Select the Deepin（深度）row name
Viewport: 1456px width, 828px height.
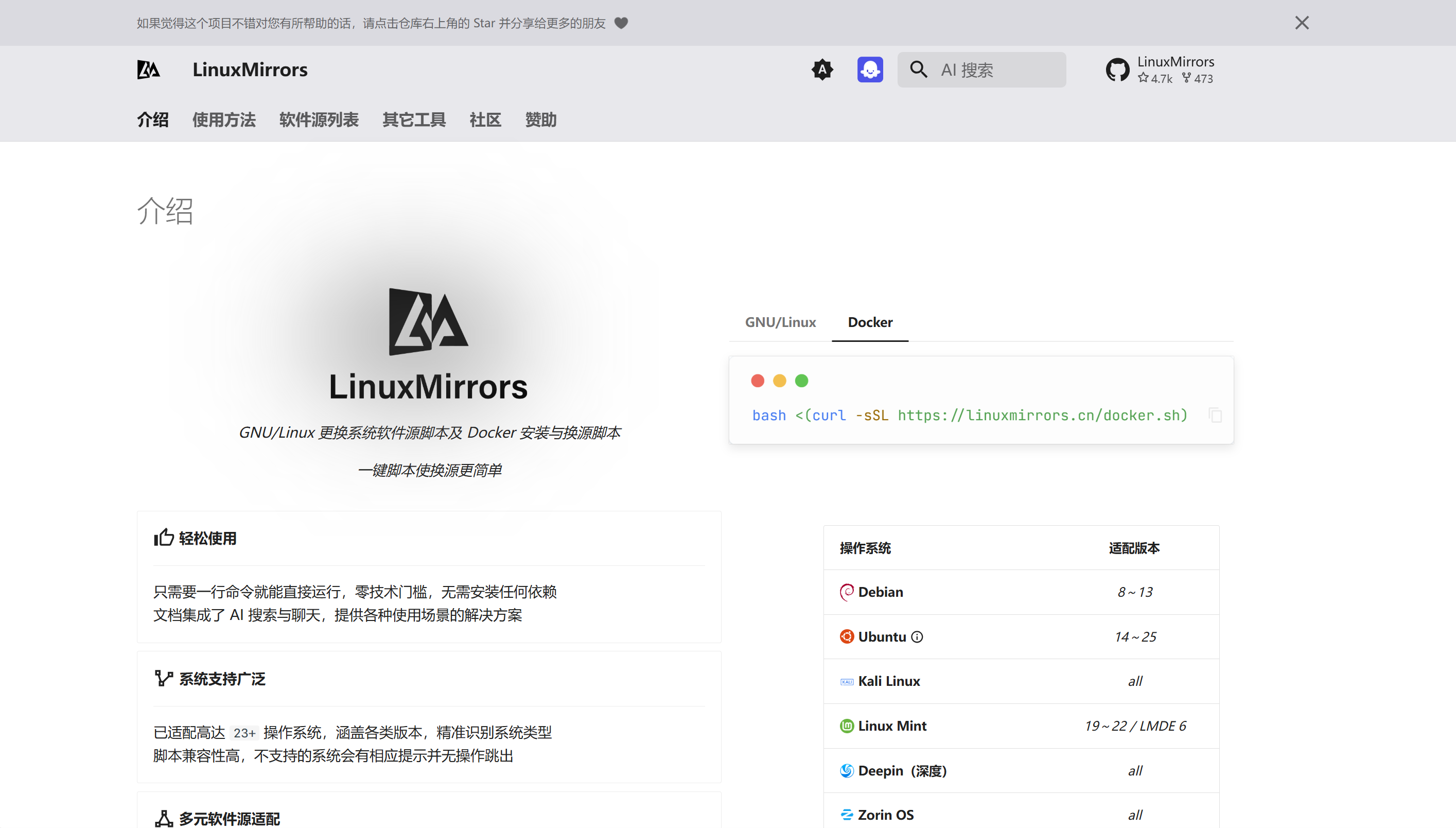click(902, 770)
